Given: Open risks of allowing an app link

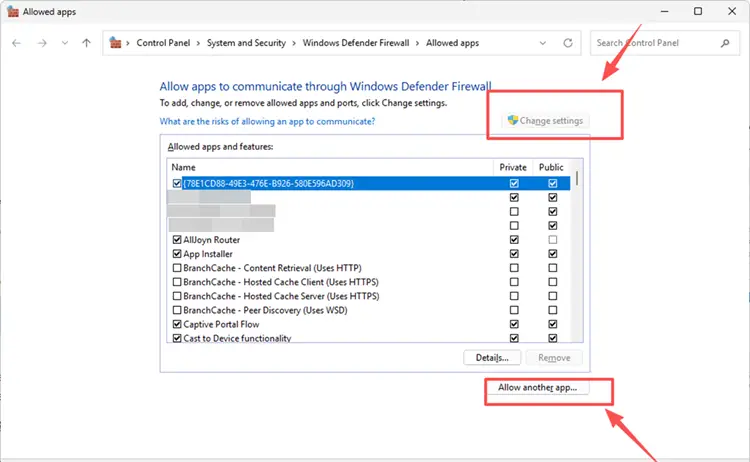Looking at the screenshot, I should coord(267,121).
